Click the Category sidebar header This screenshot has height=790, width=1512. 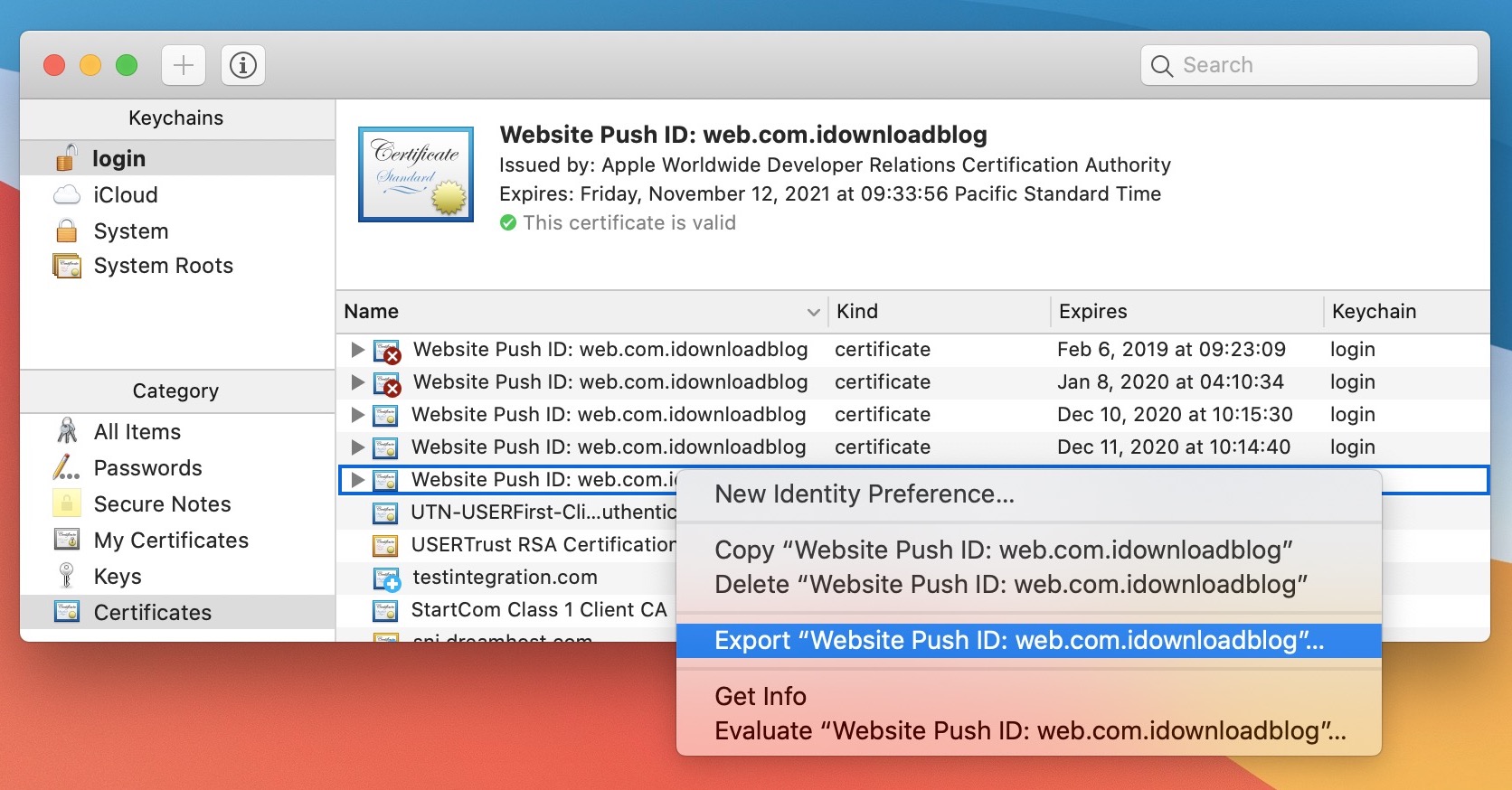coord(176,390)
